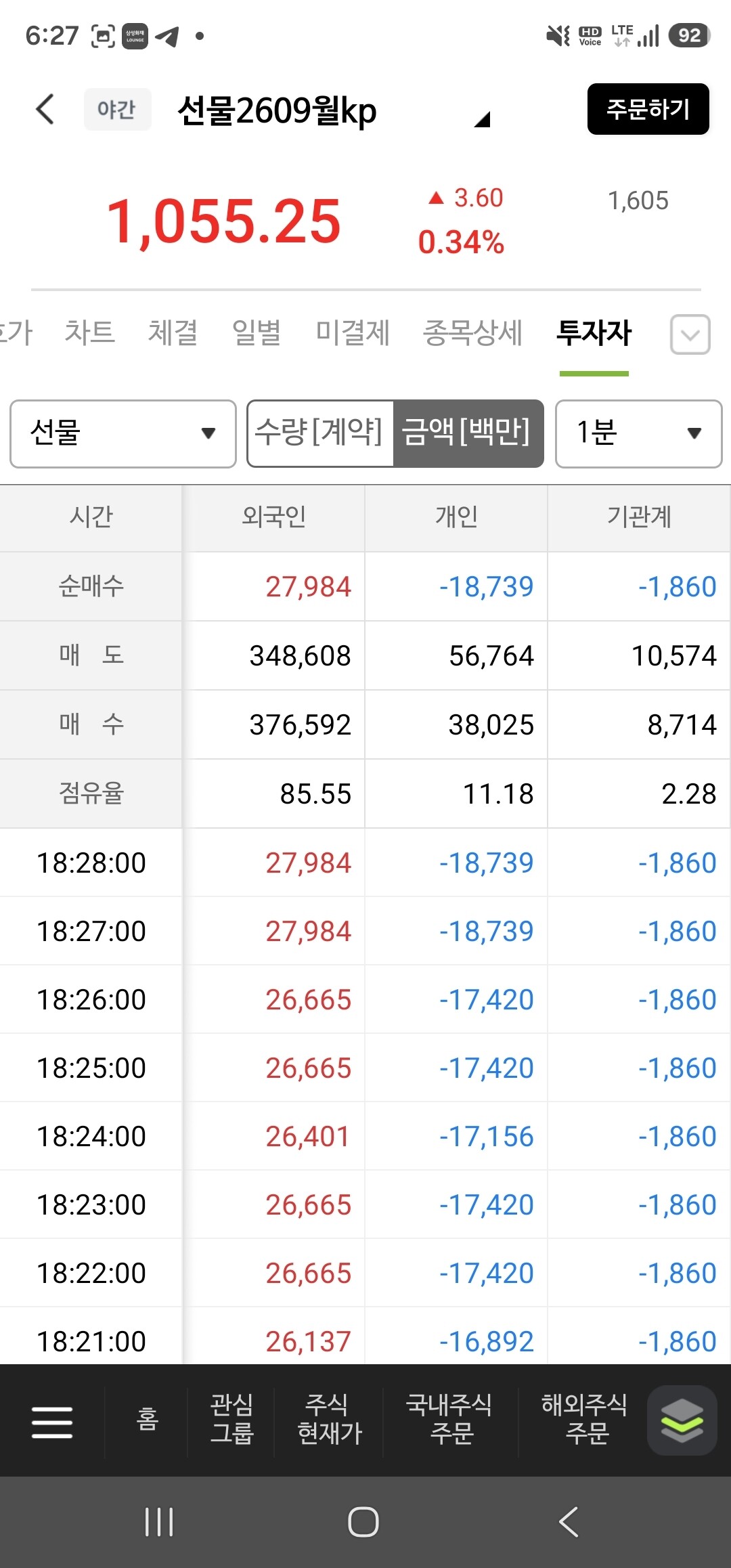The image size is (731, 1568).
Task: Tap Android back navigation arrow
Action: [569, 1522]
